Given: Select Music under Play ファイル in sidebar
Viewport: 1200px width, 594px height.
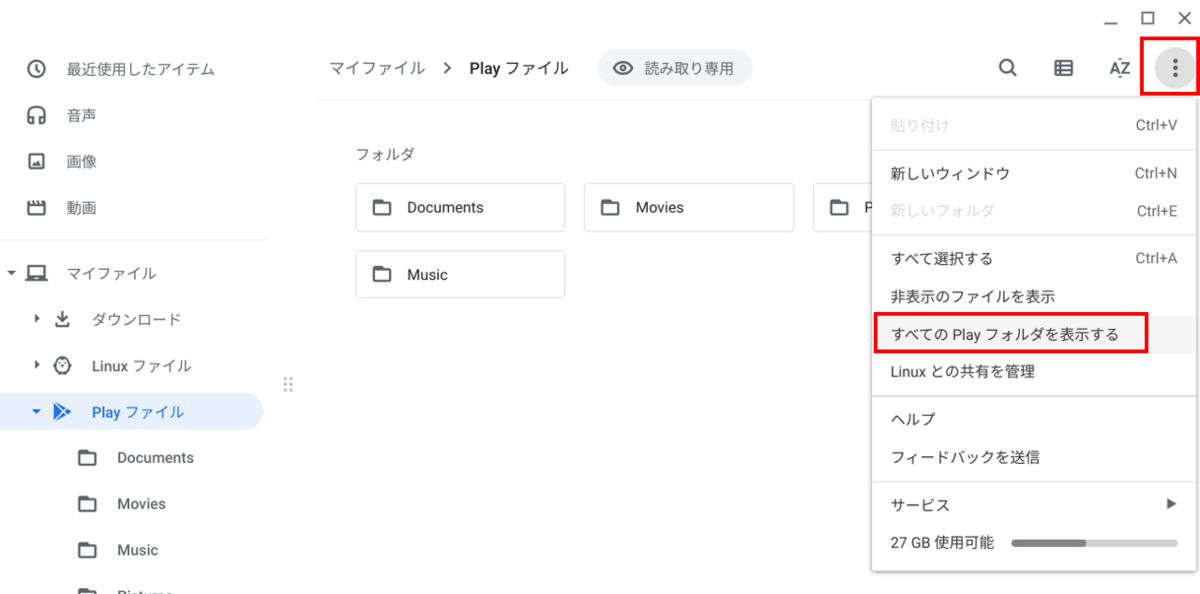Looking at the screenshot, I should (137, 550).
